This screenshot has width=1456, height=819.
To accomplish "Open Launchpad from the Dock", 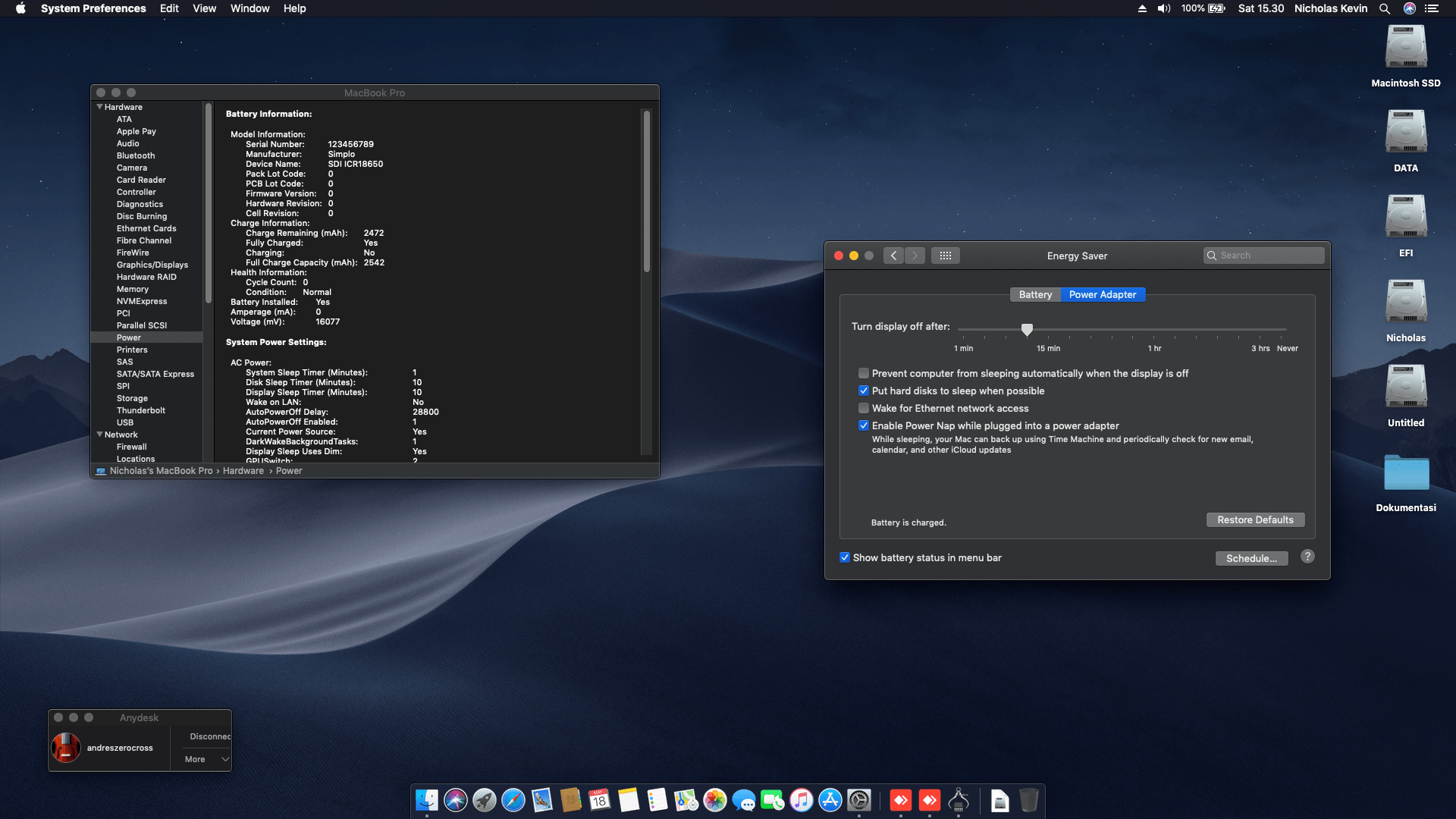I will tap(484, 800).
